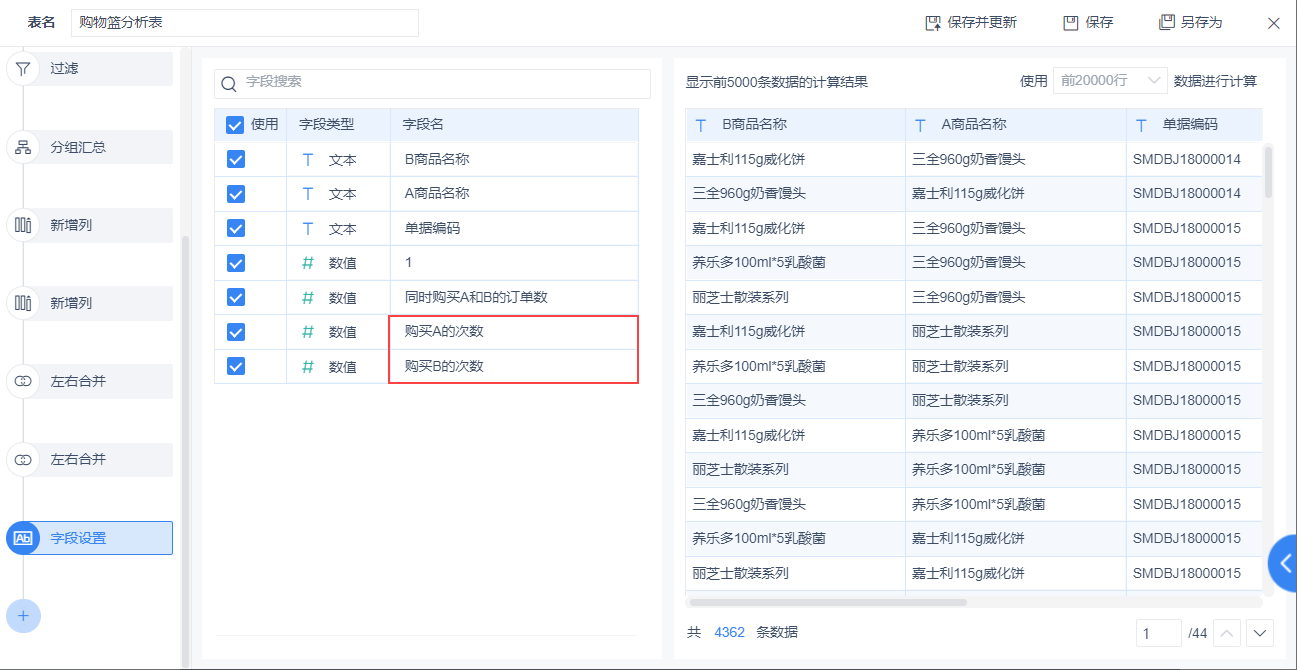Click the search magnifier icon
Screen dimensions: 1297x670
point(229,83)
